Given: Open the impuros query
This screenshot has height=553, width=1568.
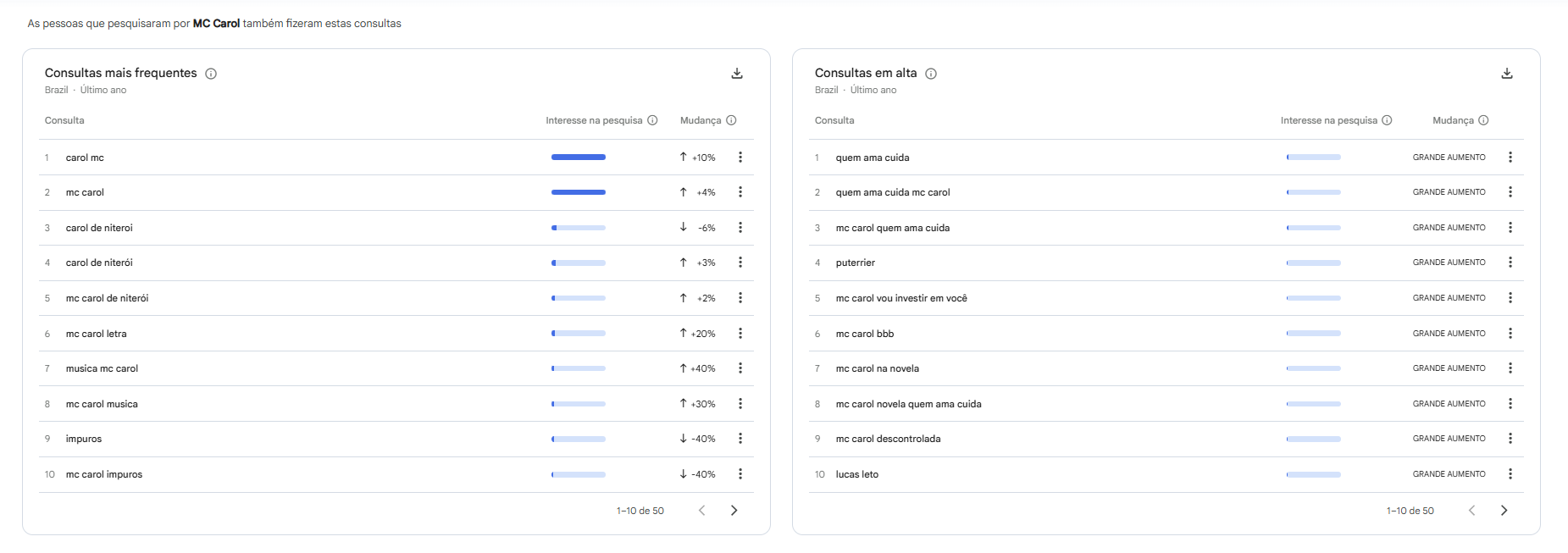Looking at the screenshot, I should point(84,439).
